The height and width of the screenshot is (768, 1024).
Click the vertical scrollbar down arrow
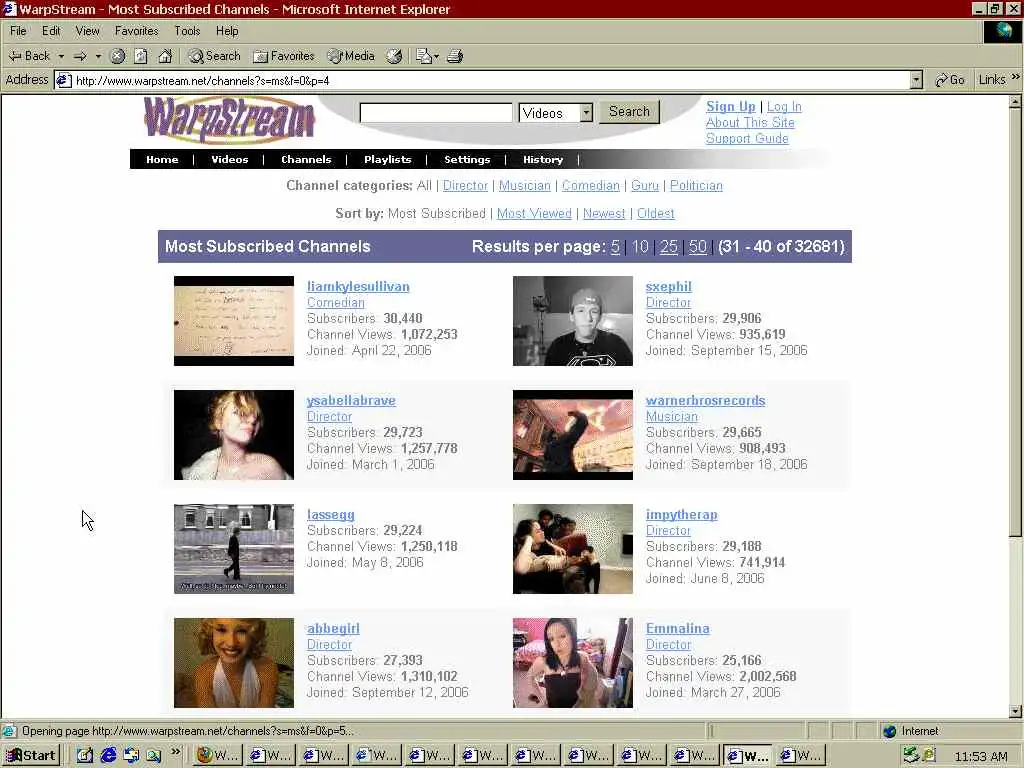[1016, 711]
